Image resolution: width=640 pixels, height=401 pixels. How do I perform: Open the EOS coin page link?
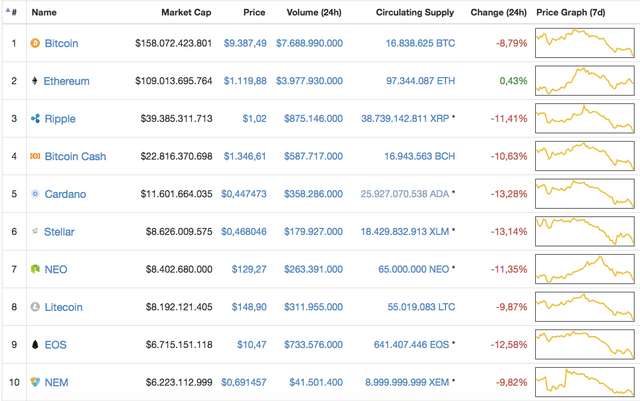(x=56, y=345)
